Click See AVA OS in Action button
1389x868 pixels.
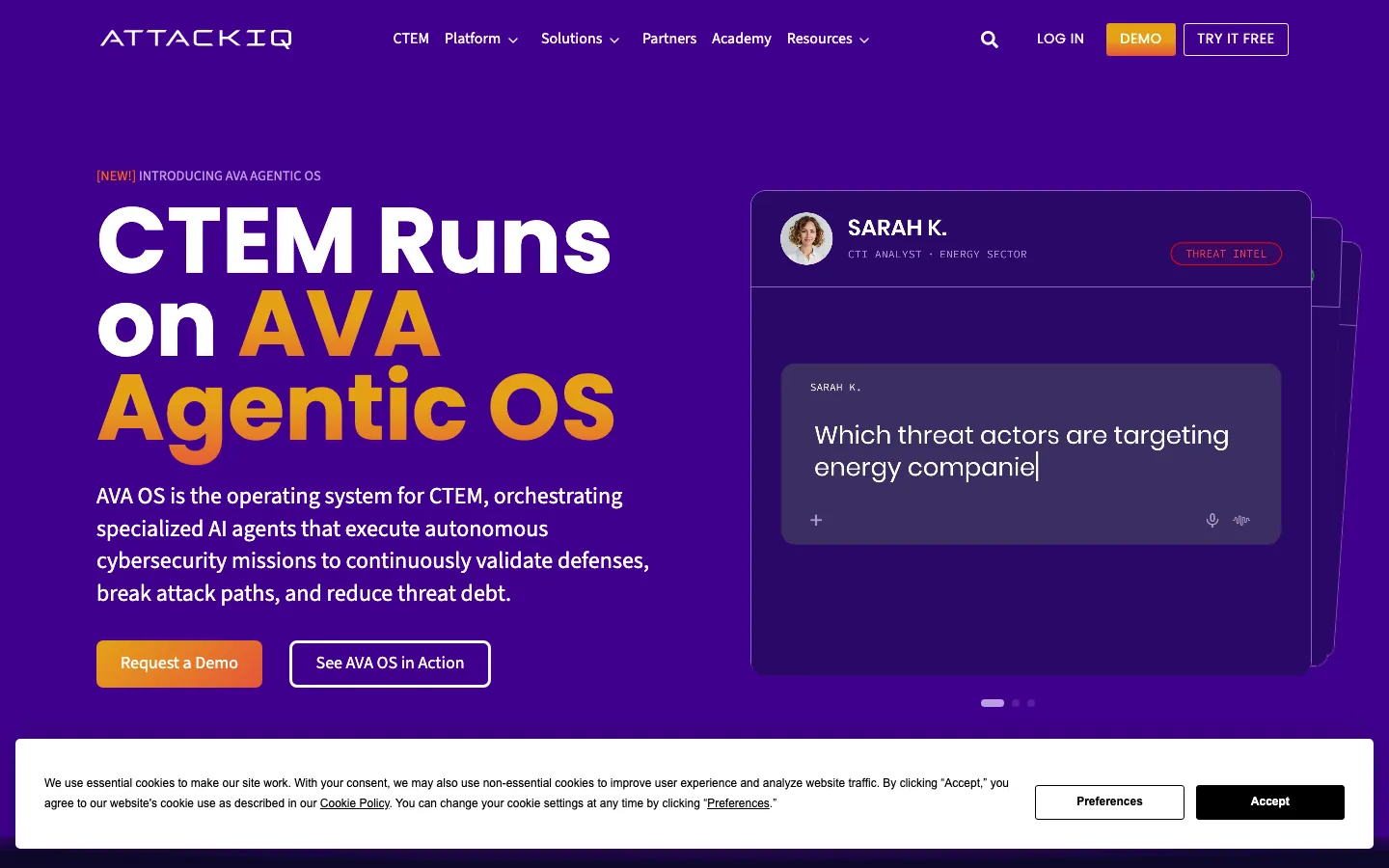(x=390, y=664)
